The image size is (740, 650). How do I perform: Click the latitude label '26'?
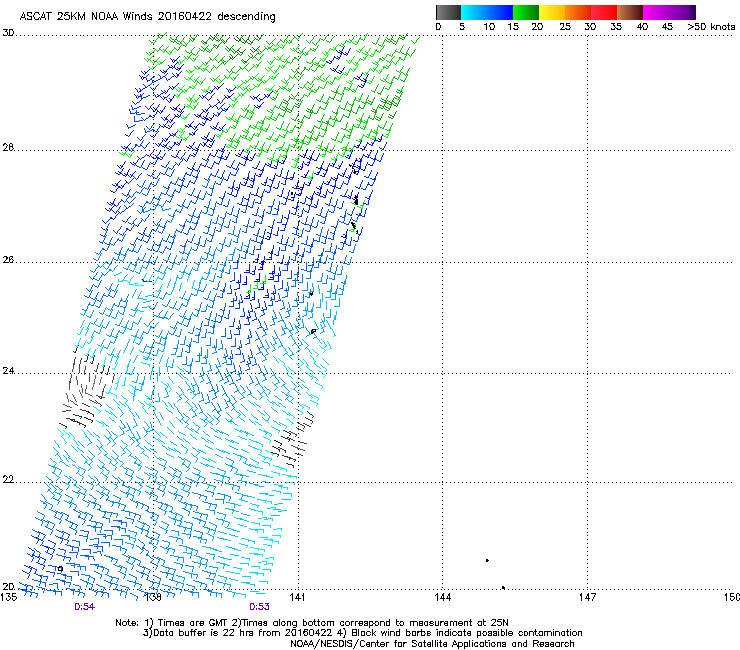[x=8, y=260]
